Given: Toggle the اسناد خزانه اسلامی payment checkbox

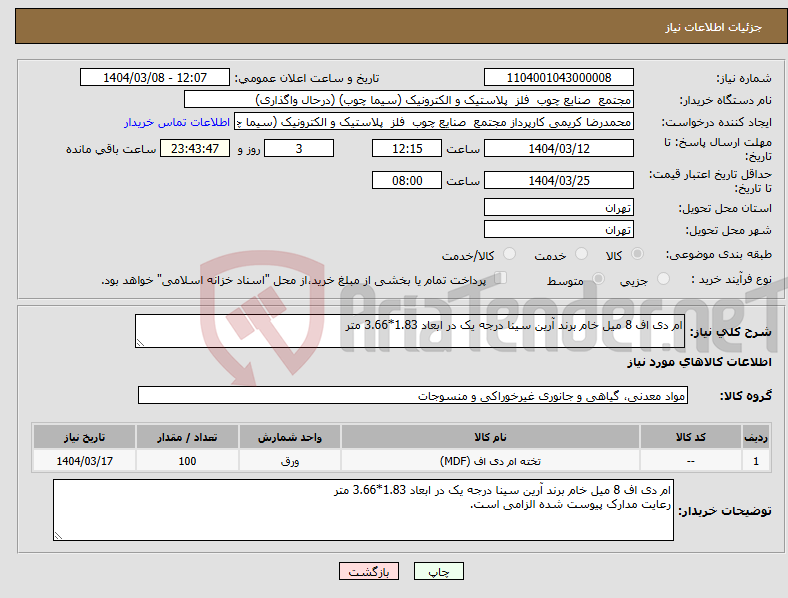Looking at the screenshot, I should [x=501, y=278].
